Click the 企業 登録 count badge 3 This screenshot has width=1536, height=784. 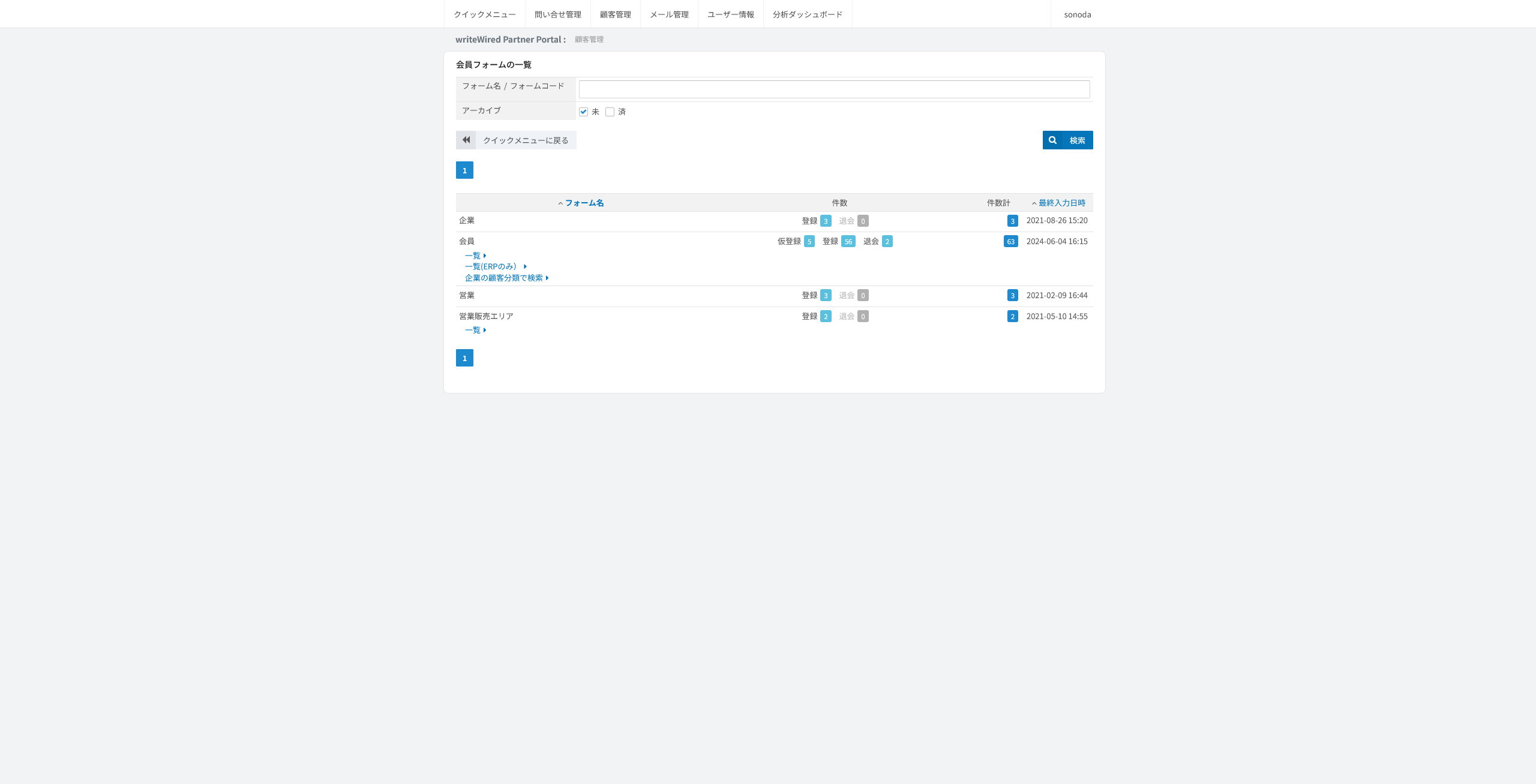tap(826, 221)
